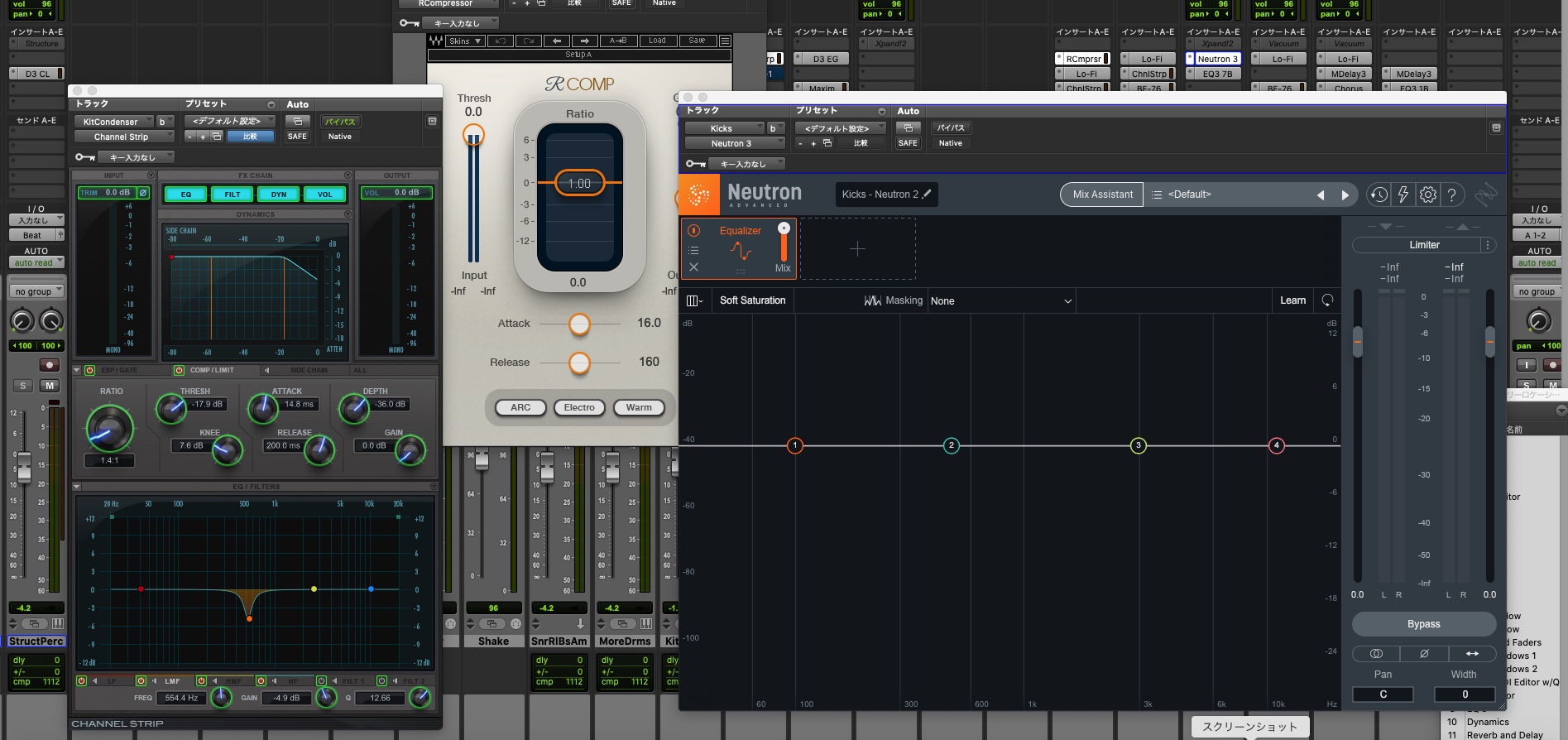Open Neutron help question mark icon
The width and height of the screenshot is (1568, 740).
point(1452,195)
